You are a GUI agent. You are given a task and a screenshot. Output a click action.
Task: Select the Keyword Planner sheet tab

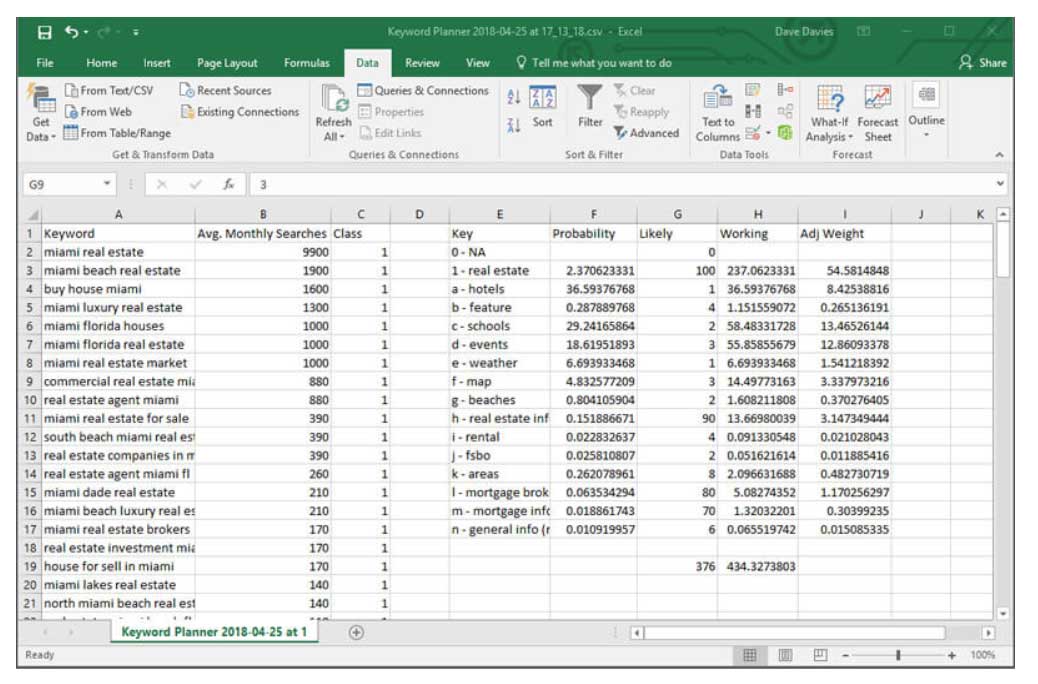(x=214, y=632)
